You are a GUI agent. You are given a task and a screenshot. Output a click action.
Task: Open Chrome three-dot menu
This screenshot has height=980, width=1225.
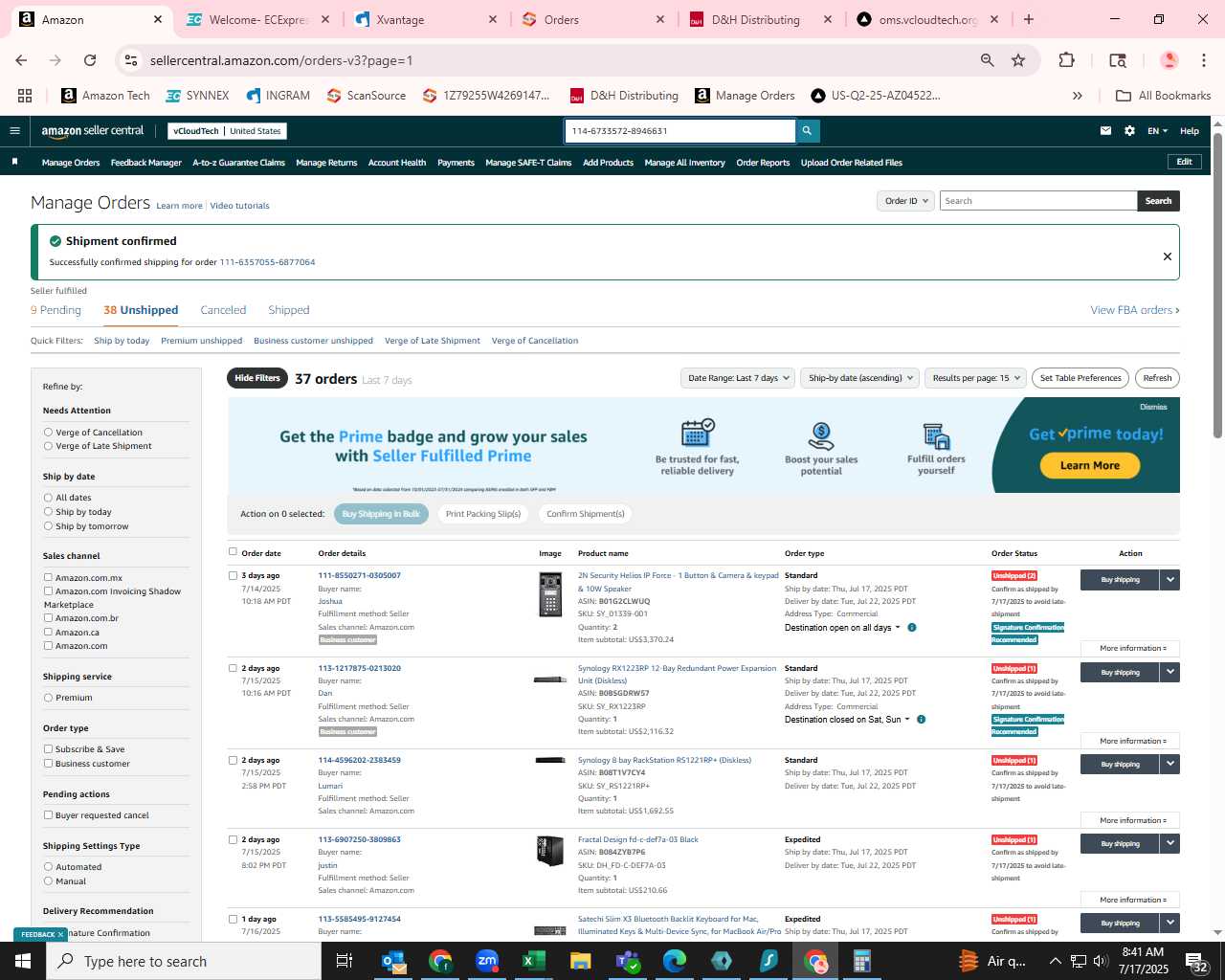tap(1204, 60)
